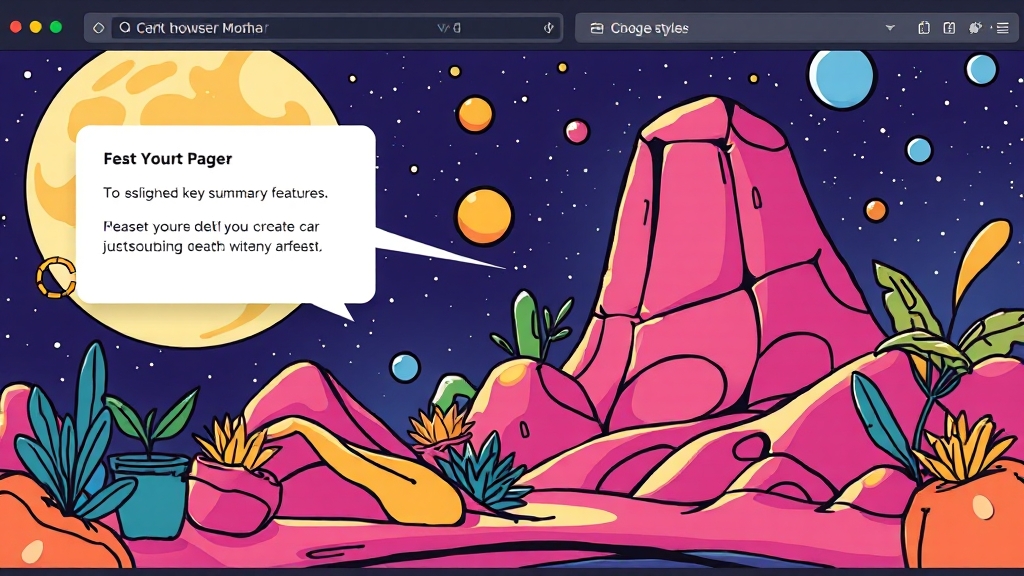The height and width of the screenshot is (576, 1024).
Task: Select the 'To sslighed key summary features' text
Action: point(215,192)
